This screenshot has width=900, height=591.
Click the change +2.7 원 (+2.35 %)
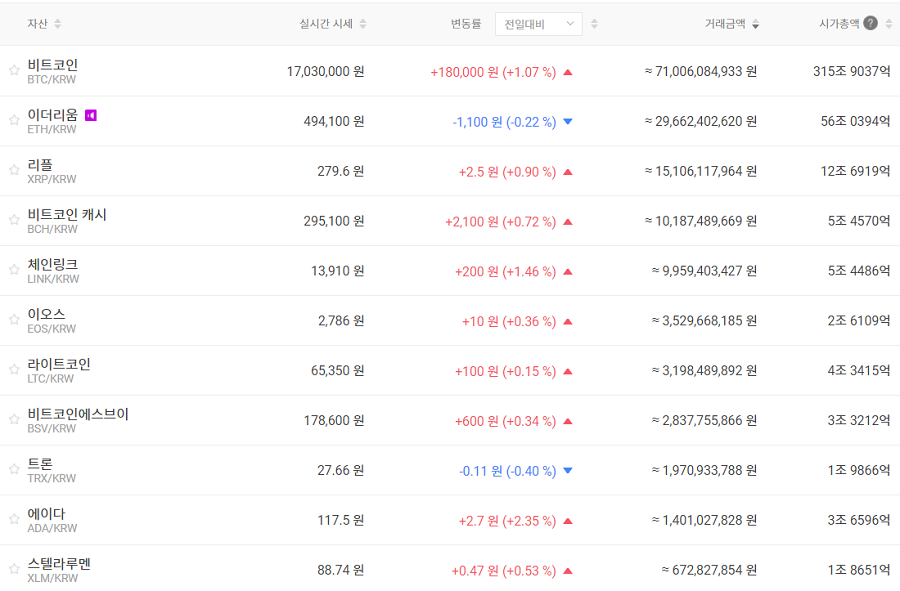tap(507, 522)
